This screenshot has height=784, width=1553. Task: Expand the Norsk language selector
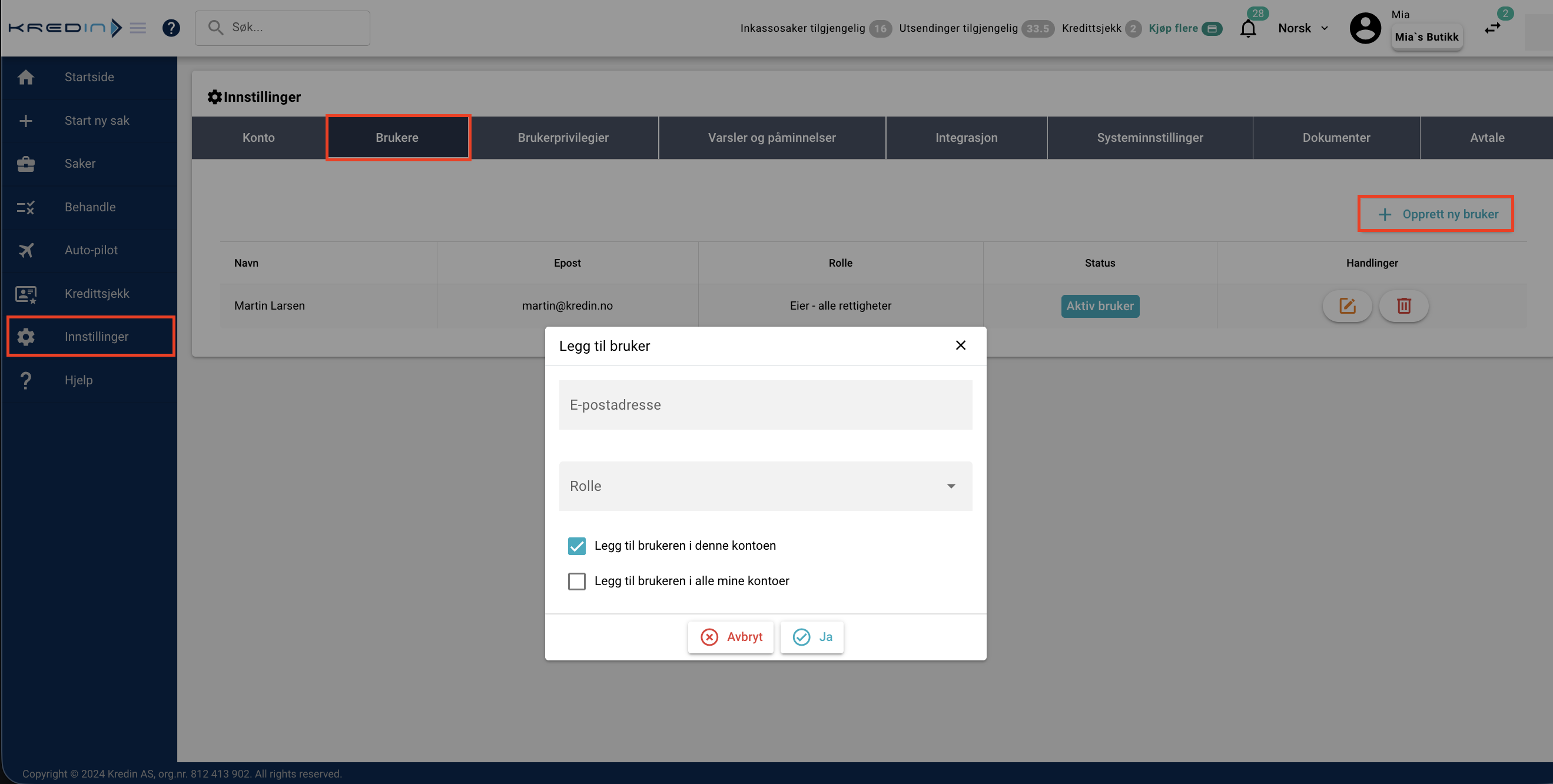click(1303, 28)
